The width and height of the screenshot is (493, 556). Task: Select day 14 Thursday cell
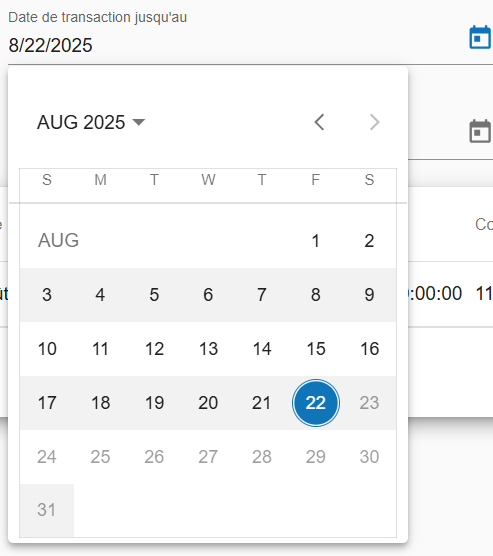click(262, 349)
